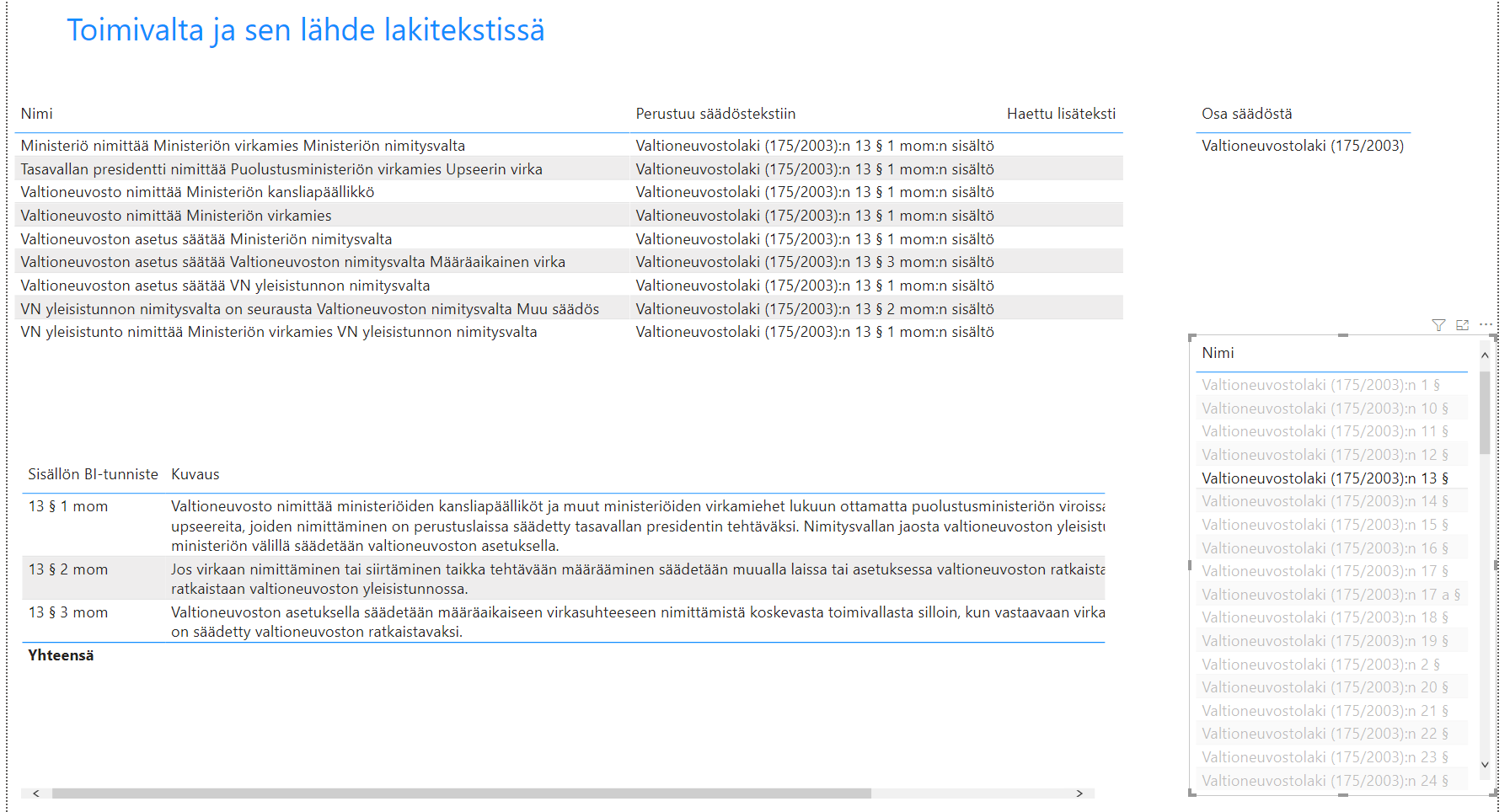The image size is (1510, 812).
Task: Select Valtioneuvostolaki (175/2003):n 19 § in list
Action: tap(1325, 641)
